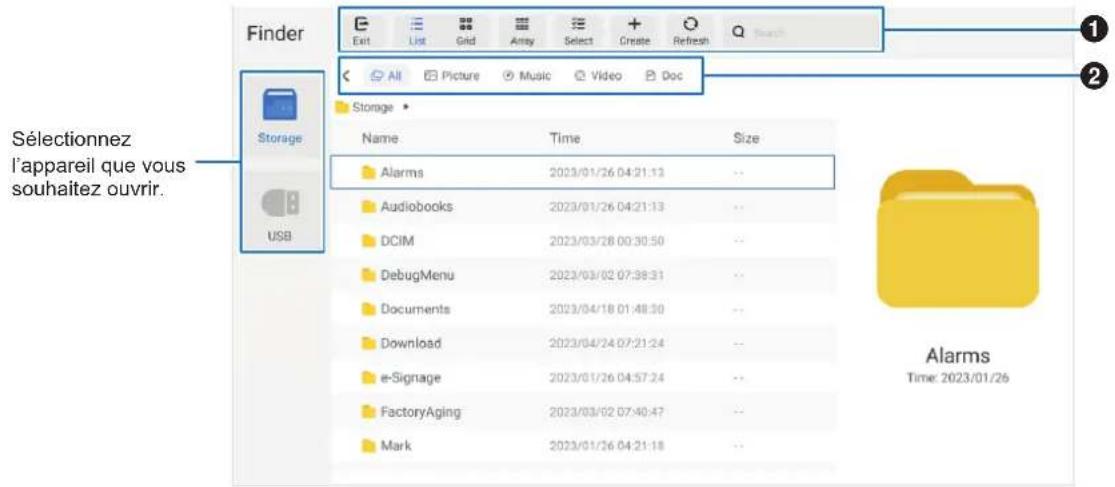Expand the Storage breadcrumb arrow
Viewport: 1115px width, 487px height.
coord(405,107)
